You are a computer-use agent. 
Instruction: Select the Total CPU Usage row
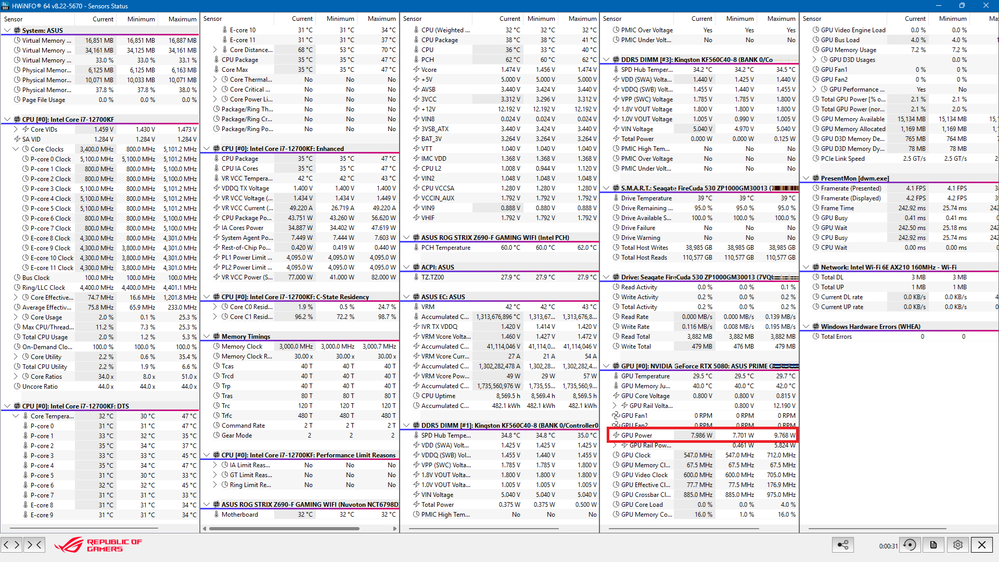point(100,336)
